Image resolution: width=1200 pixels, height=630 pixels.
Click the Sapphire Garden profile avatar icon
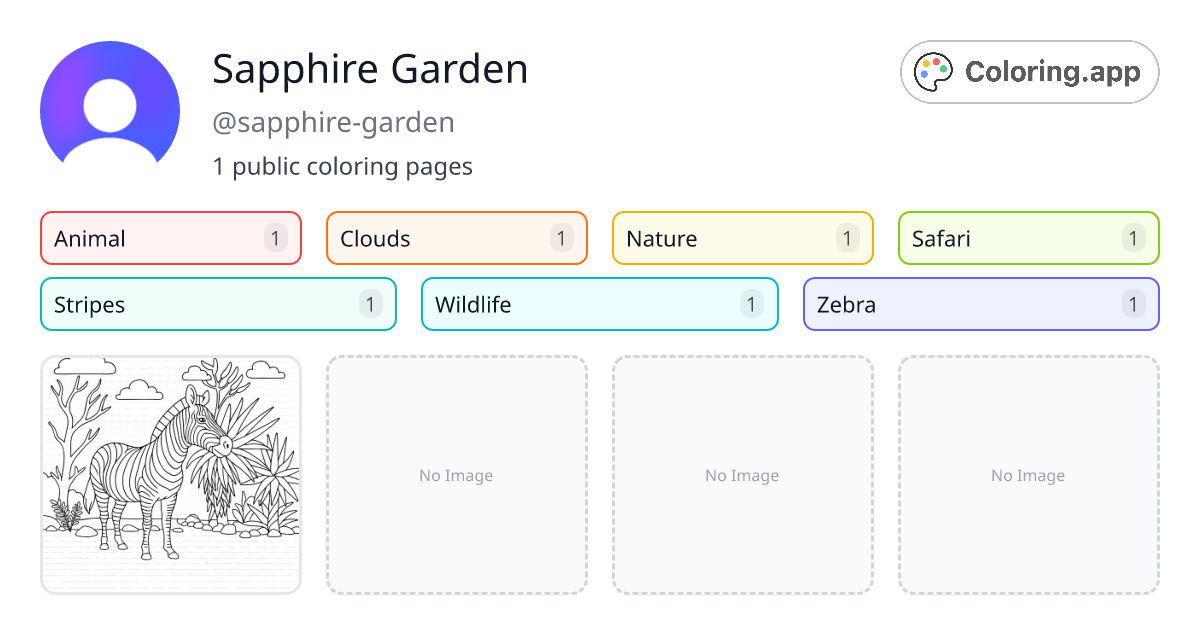(110, 105)
